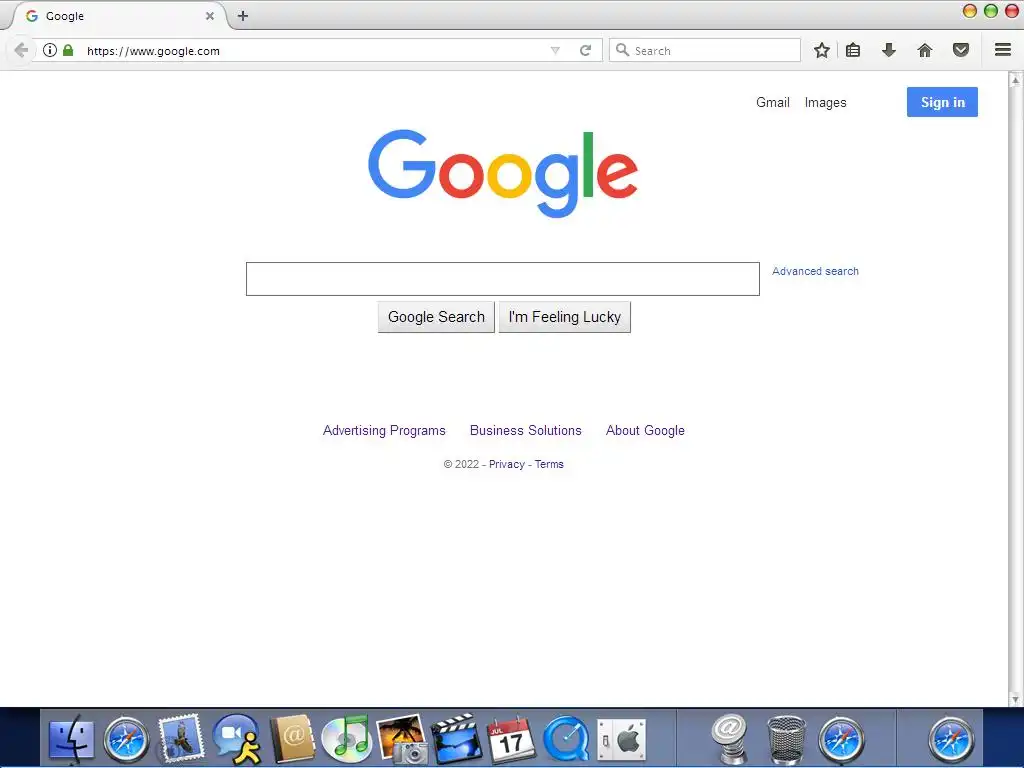Viewport: 1024px width, 768px height.
Task: Open the URL history dropdown arrow
Action: (x=555, y=50)
